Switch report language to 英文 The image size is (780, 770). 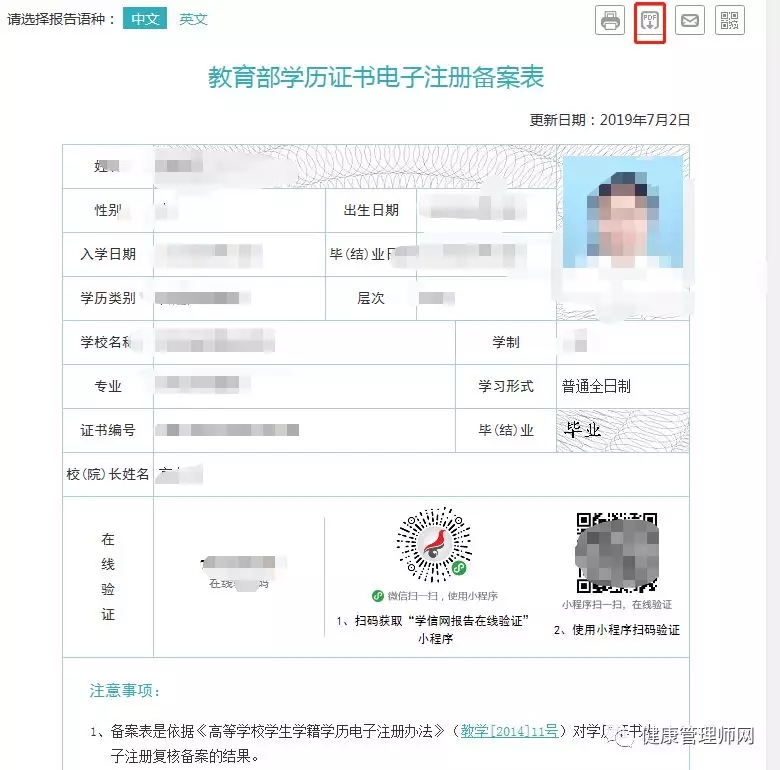point(193,19)
